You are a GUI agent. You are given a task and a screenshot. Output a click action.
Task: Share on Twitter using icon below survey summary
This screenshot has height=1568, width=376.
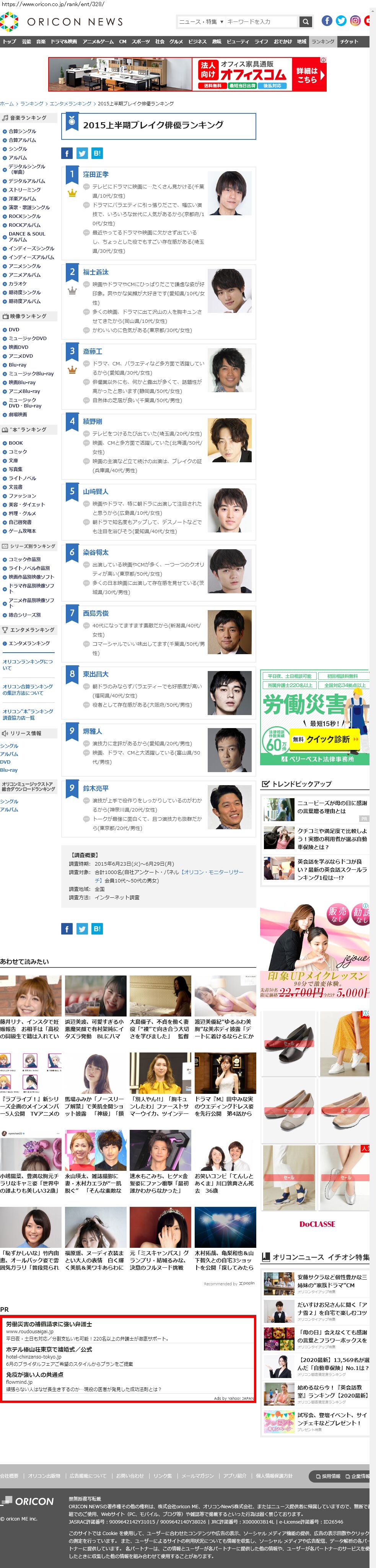[82, 928]
